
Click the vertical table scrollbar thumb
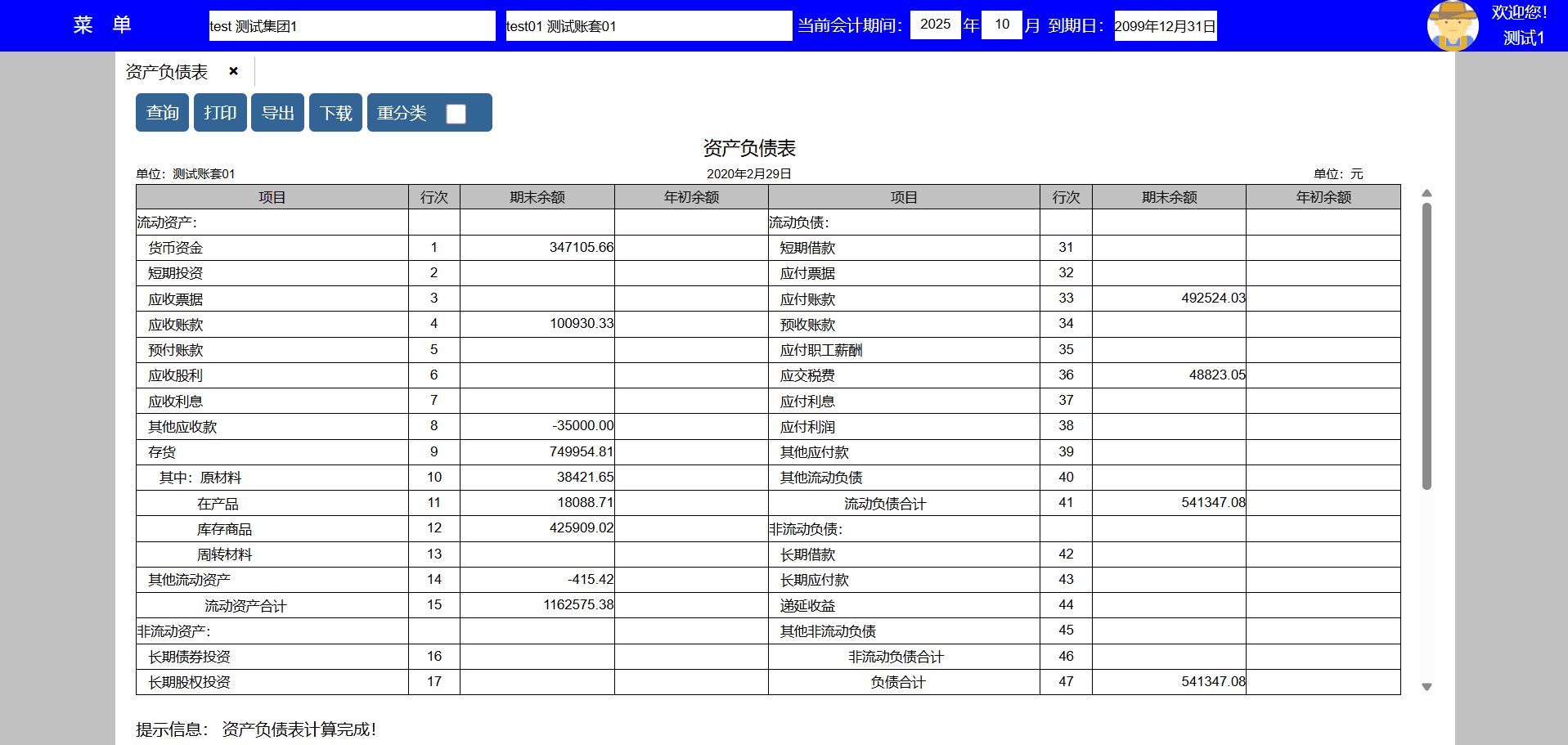click(x=1426, y=343)
